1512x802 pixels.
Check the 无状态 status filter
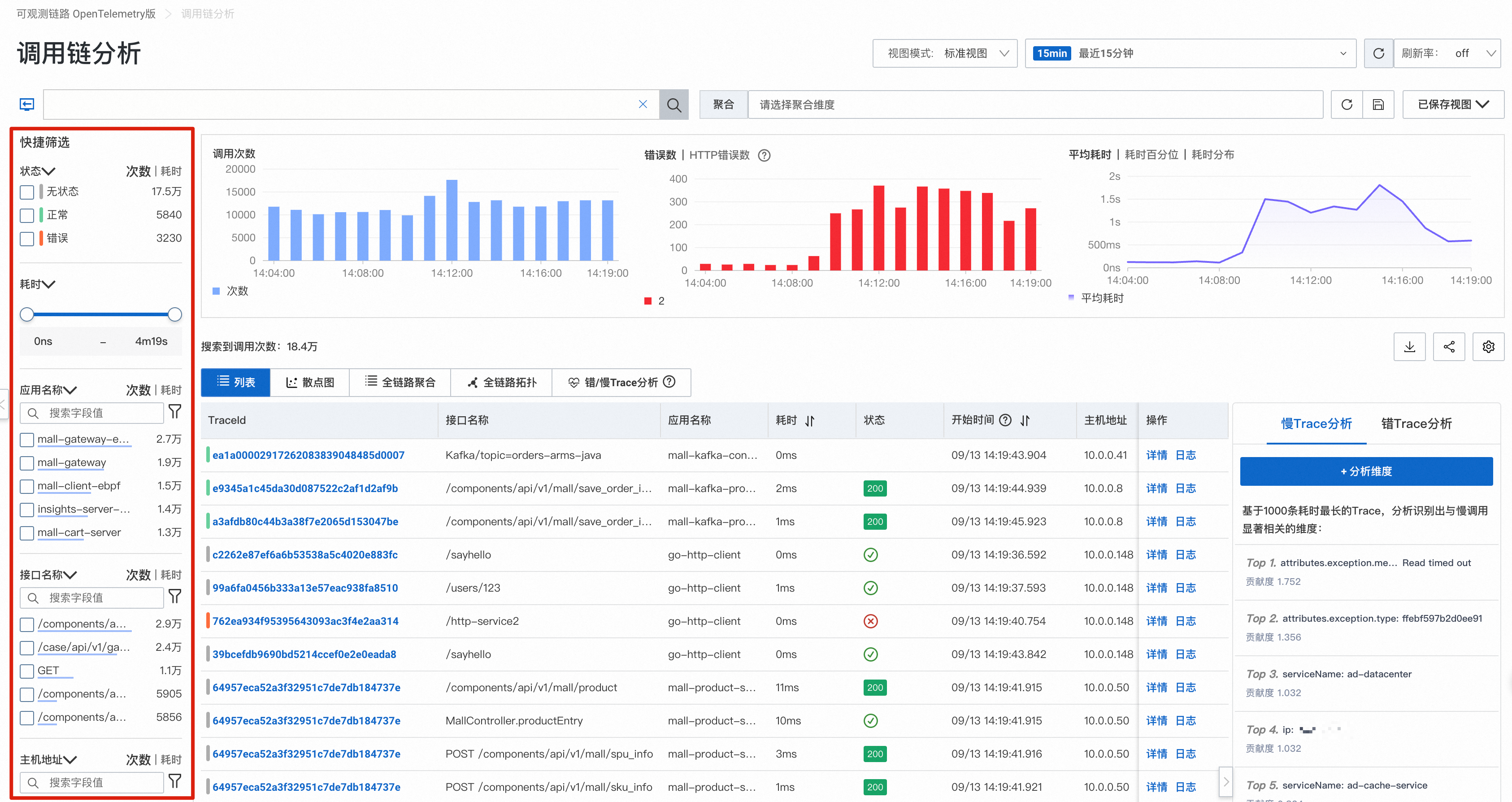[x=26, y=192]
